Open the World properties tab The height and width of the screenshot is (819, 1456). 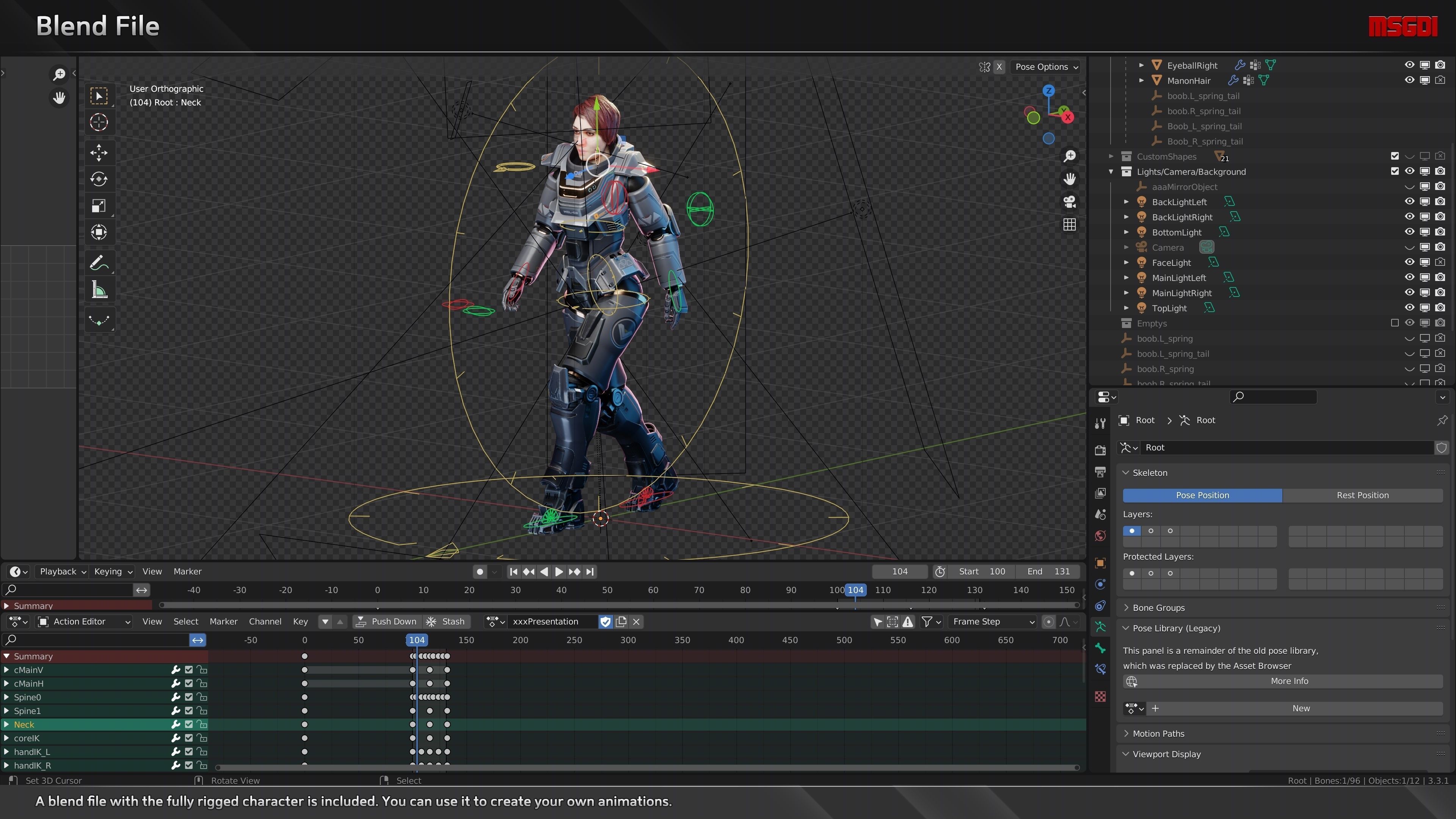point(1100,536)
